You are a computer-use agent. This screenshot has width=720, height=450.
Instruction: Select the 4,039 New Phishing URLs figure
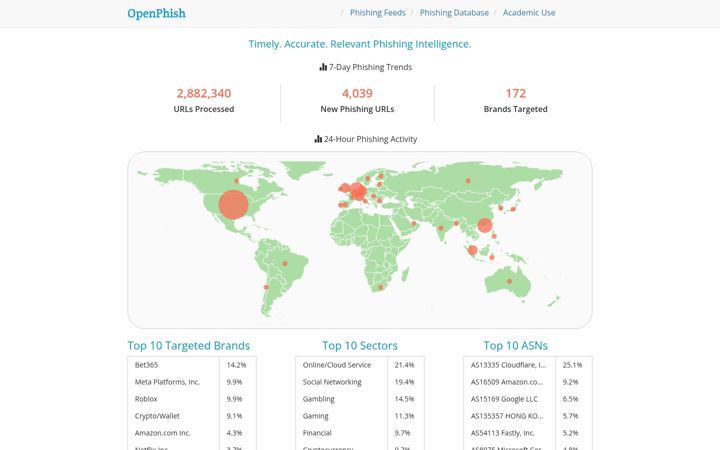(357, 93)
